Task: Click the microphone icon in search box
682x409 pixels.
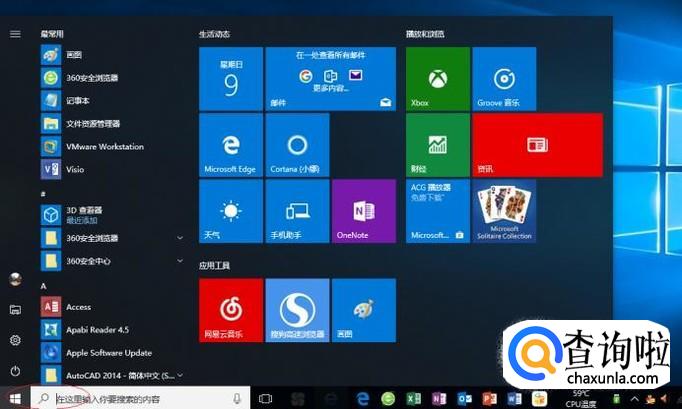Action: 237,398
